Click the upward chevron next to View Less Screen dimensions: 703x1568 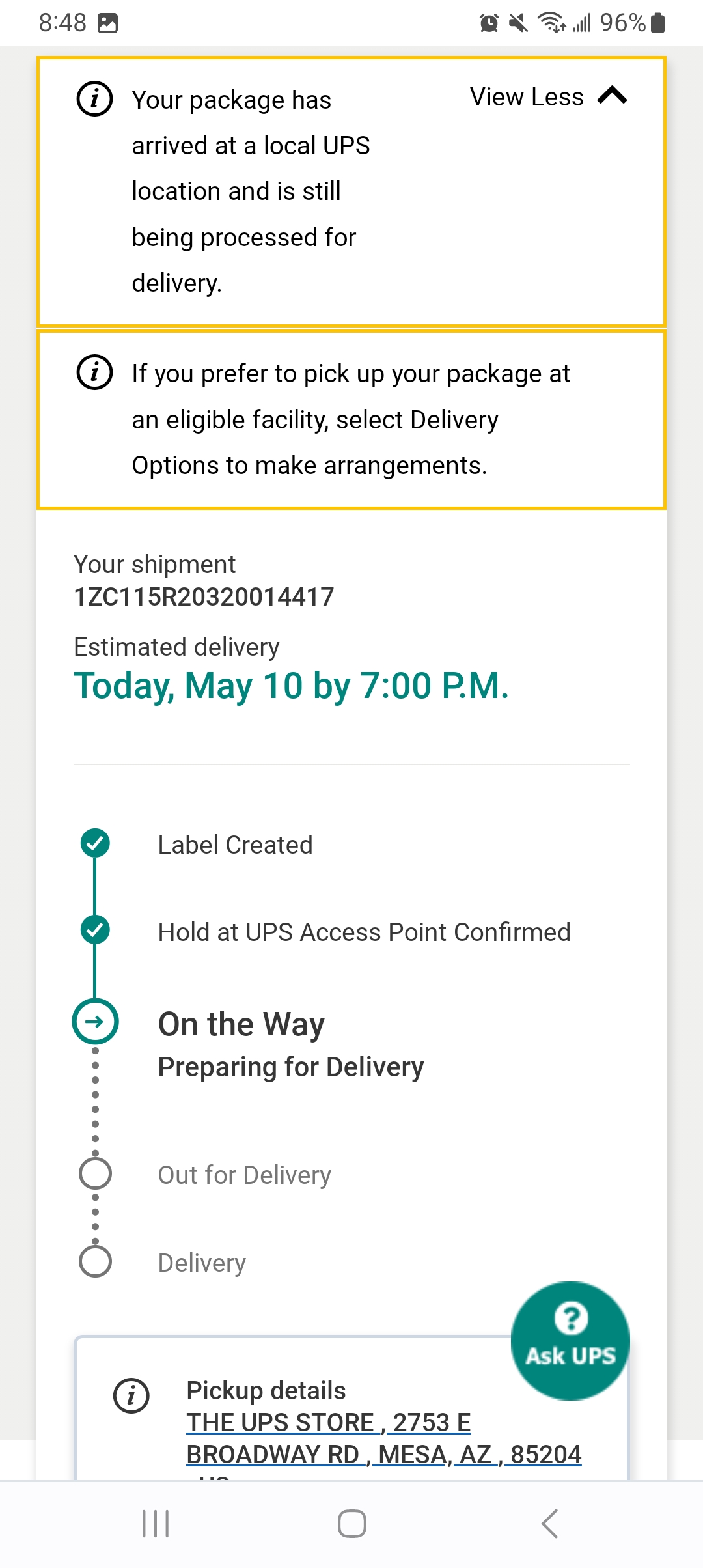(612, 96)
